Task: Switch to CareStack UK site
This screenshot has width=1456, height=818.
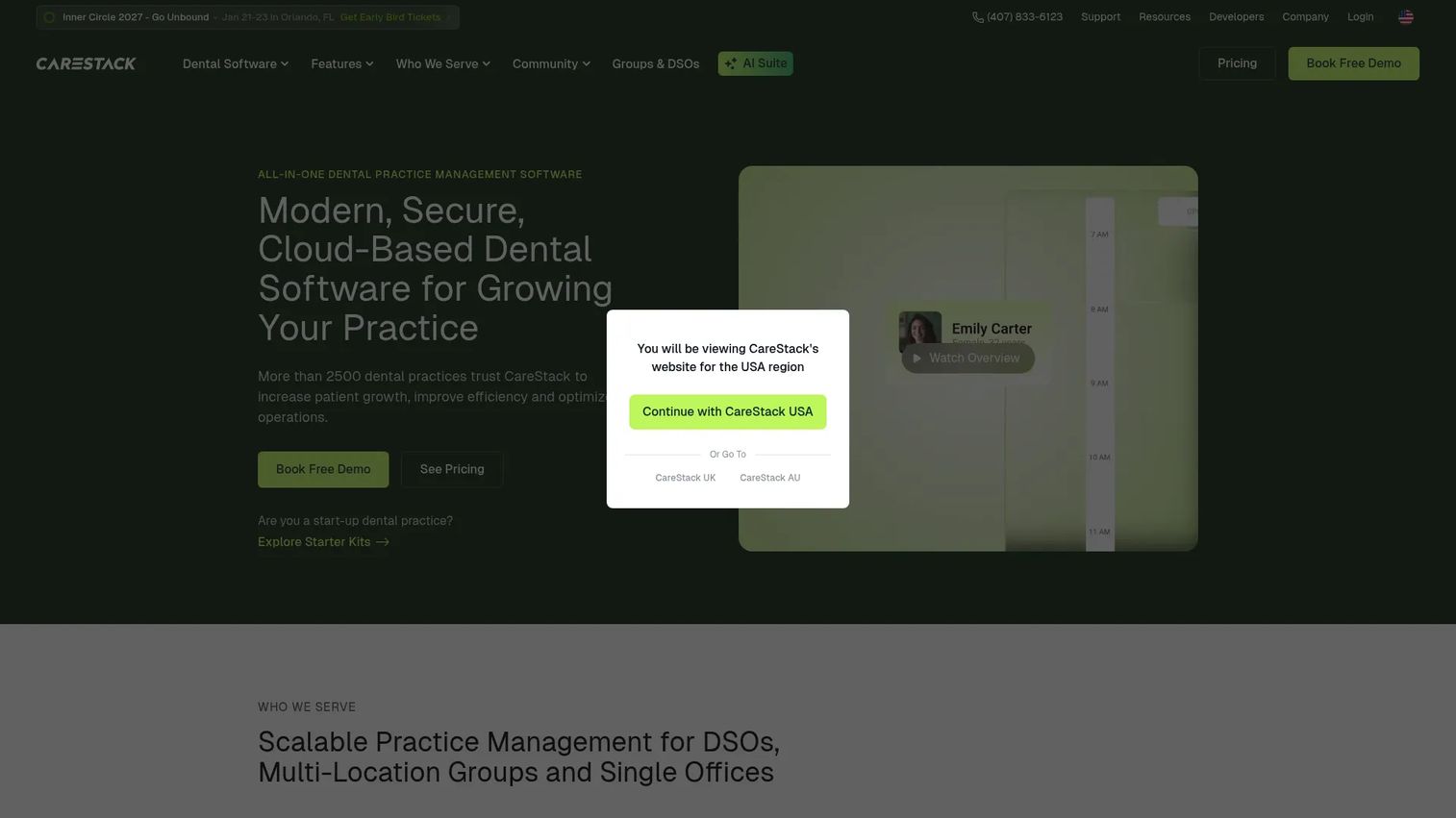Action: [685, 478]
